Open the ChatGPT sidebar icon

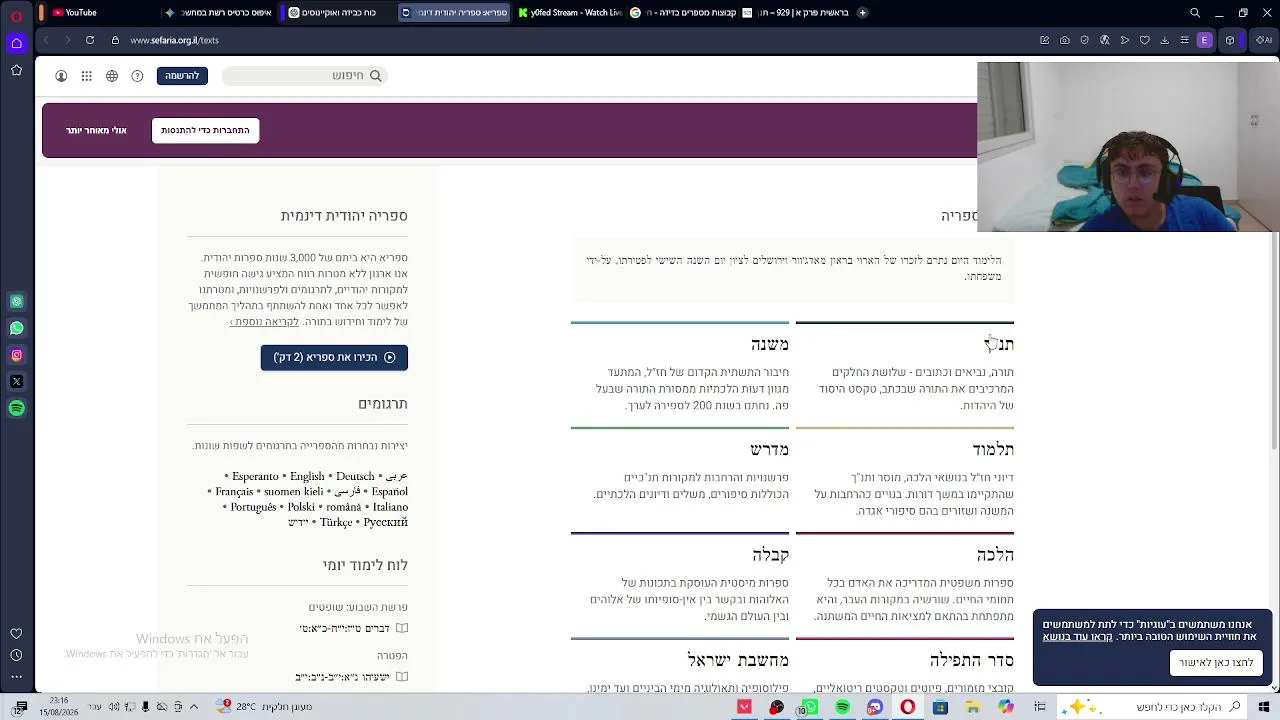tap(16, 301)
